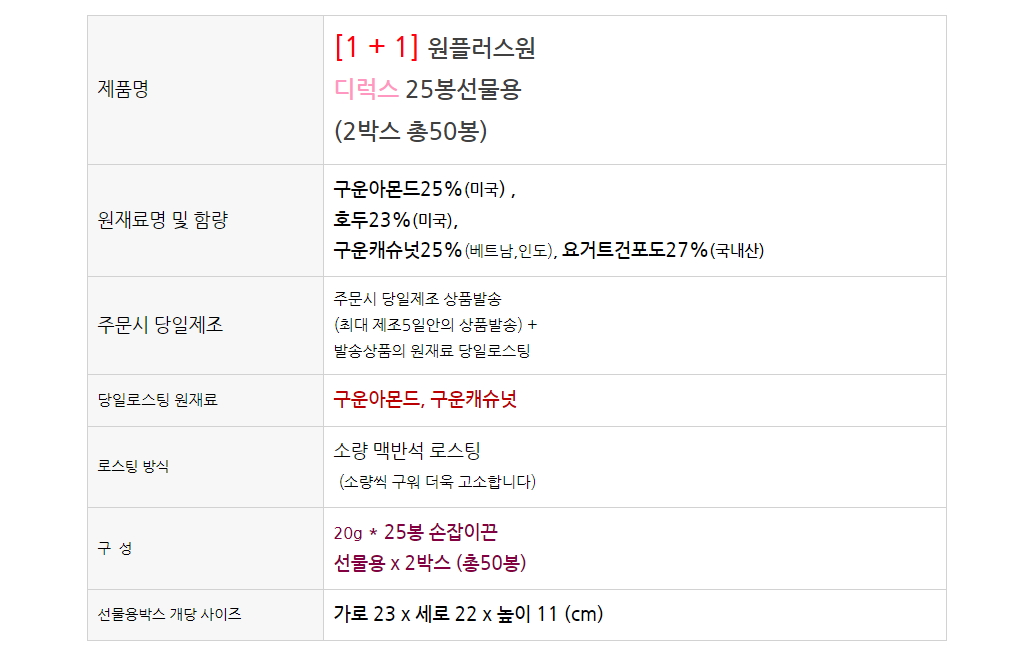This screenshot has width=1032, height=671.
Task: Click the 주문시 당일제조 상품발송 description line
Action: click(x=418, y=300)
